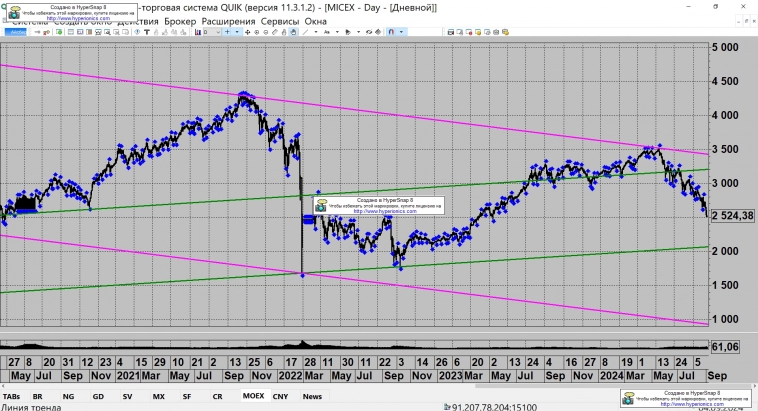The width and height of the screenshot is (758, 411).
Task: Click the 2 524,38 current price label
Action: click(732, 216)
